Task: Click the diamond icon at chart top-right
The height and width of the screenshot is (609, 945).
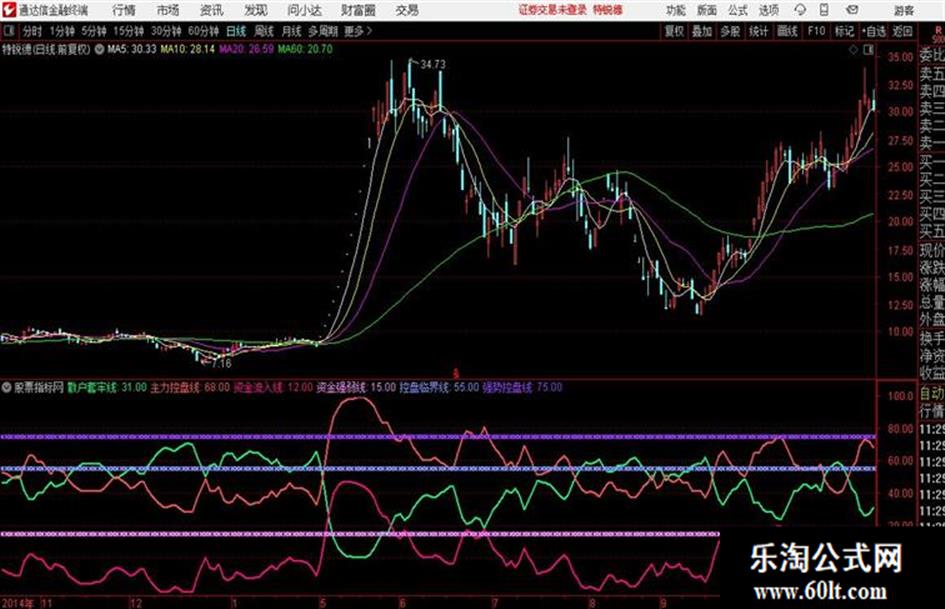Action: [x=853, y=50]
